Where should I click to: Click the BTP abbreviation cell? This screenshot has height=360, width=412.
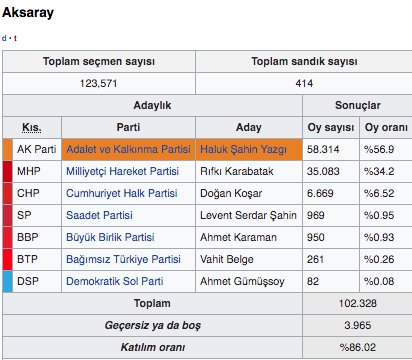tap(37, 259)
